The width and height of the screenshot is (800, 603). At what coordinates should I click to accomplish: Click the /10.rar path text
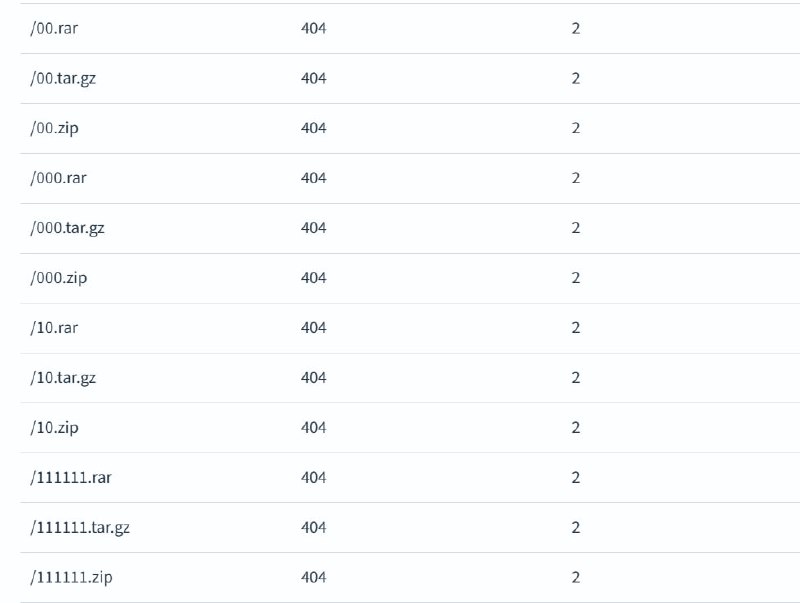pyautogui.click(x=54, y=328)
